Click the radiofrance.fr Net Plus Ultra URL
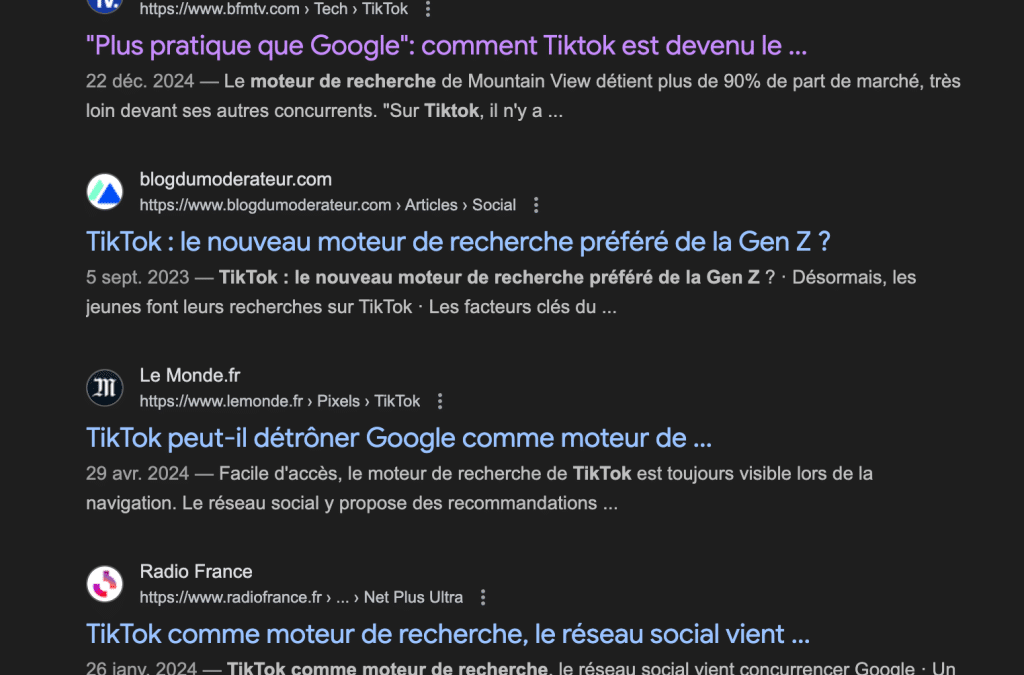This screenshot has width=1024, height=675. (x=301, y=597)
